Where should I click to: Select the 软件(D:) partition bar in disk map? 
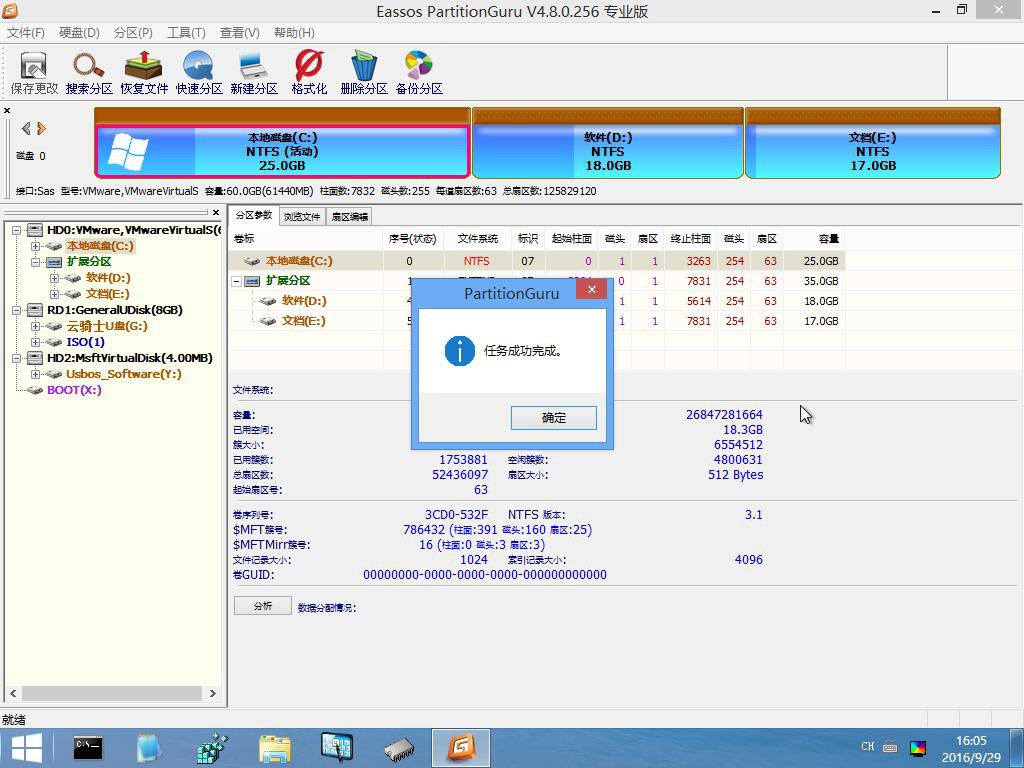[x=607, y=151]
